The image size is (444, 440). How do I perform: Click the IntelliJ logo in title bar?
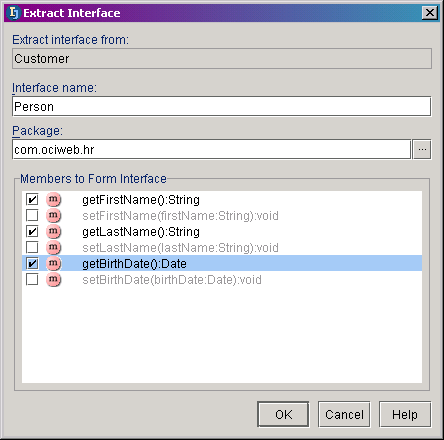point(14,13)
